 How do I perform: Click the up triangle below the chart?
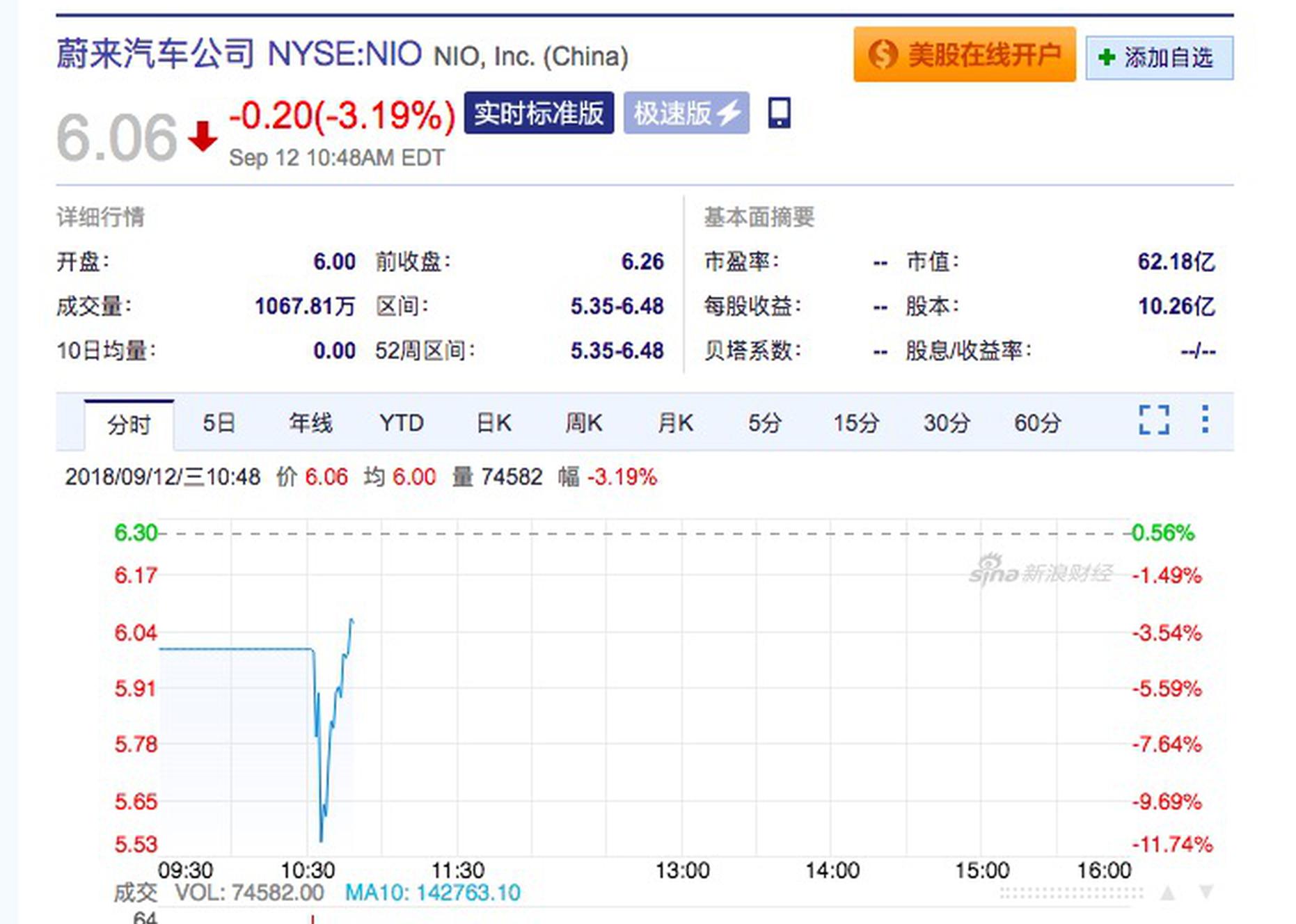pyautogui.click(x=1167, y=893)
